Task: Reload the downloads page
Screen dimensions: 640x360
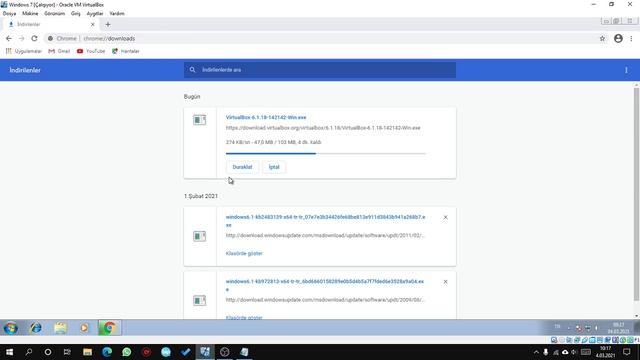Action: 34,38
